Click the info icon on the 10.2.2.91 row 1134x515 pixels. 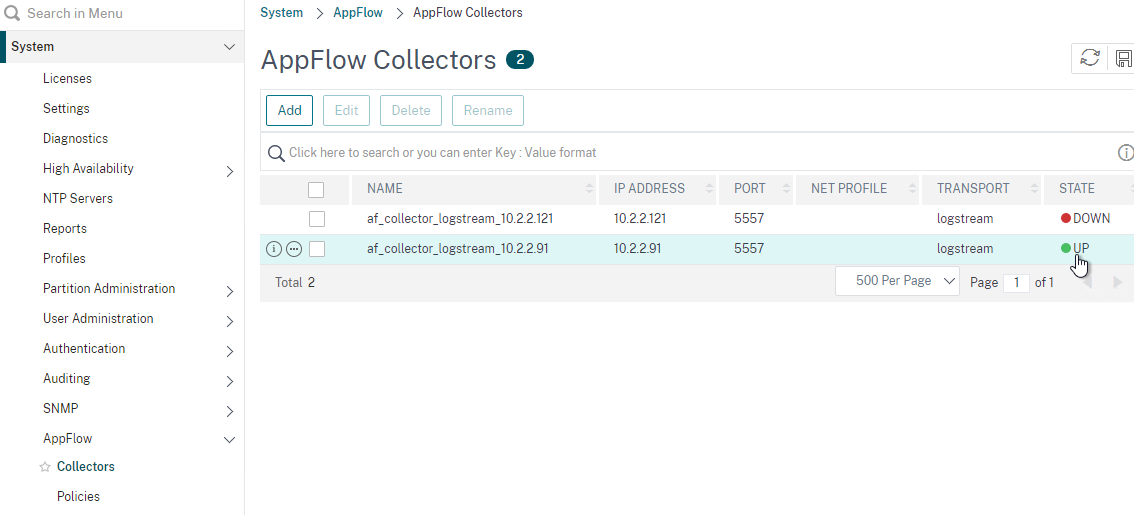[x=273, y=249]
